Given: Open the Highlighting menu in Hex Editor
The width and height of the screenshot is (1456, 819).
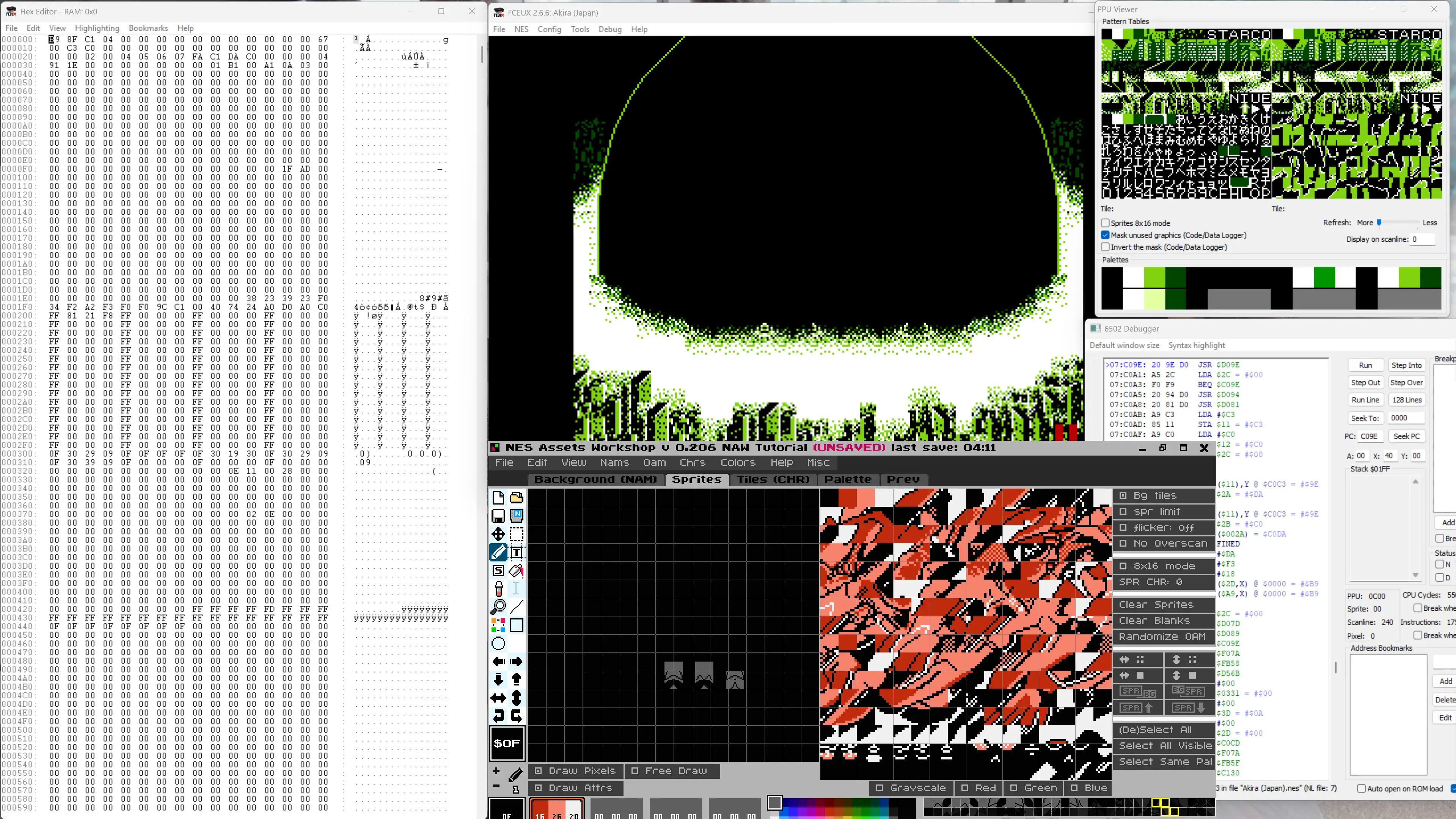Looking at the screenshot, I should (97, 28).
